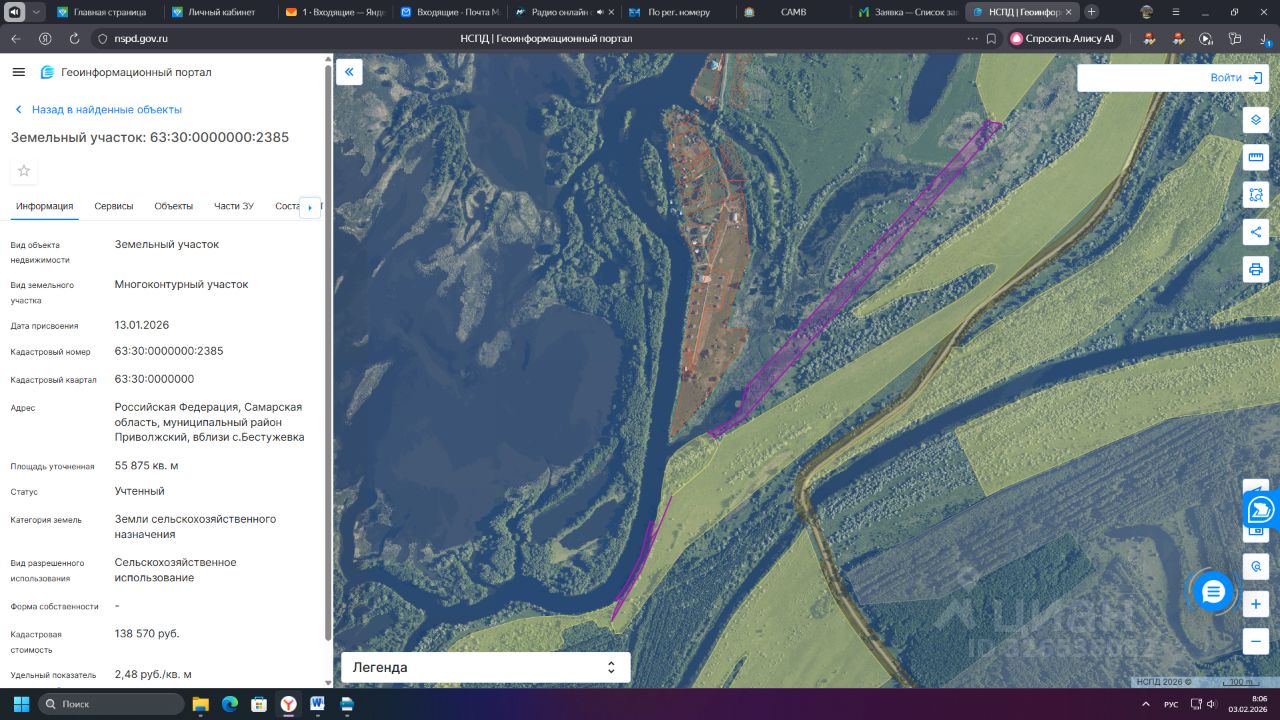This screenshot has width=1280, height=720.
Task: Close the НСПД Геоинформационный портал tab
Action: [1069, 12]
